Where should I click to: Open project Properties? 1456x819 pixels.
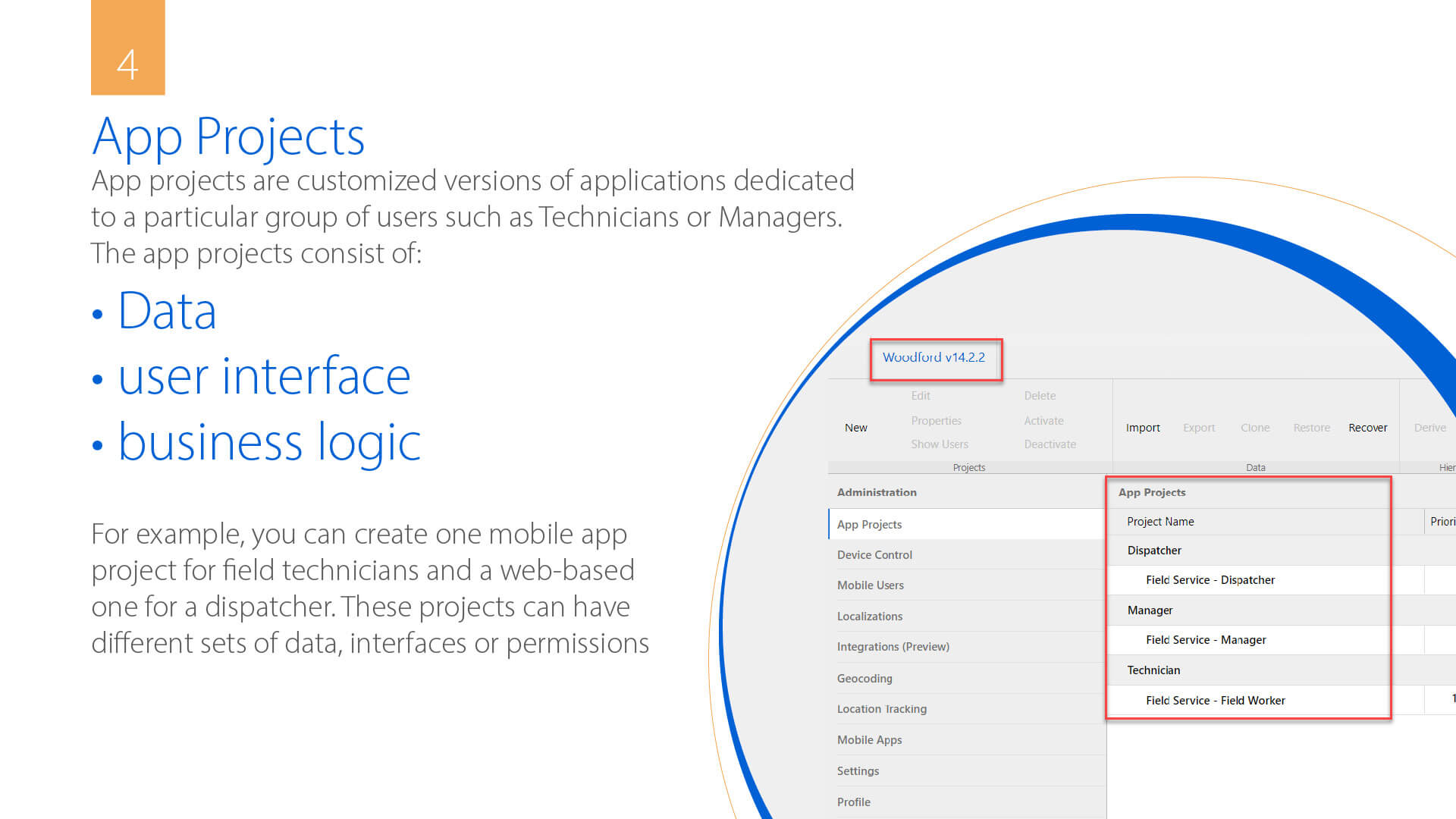click(936, 421)
